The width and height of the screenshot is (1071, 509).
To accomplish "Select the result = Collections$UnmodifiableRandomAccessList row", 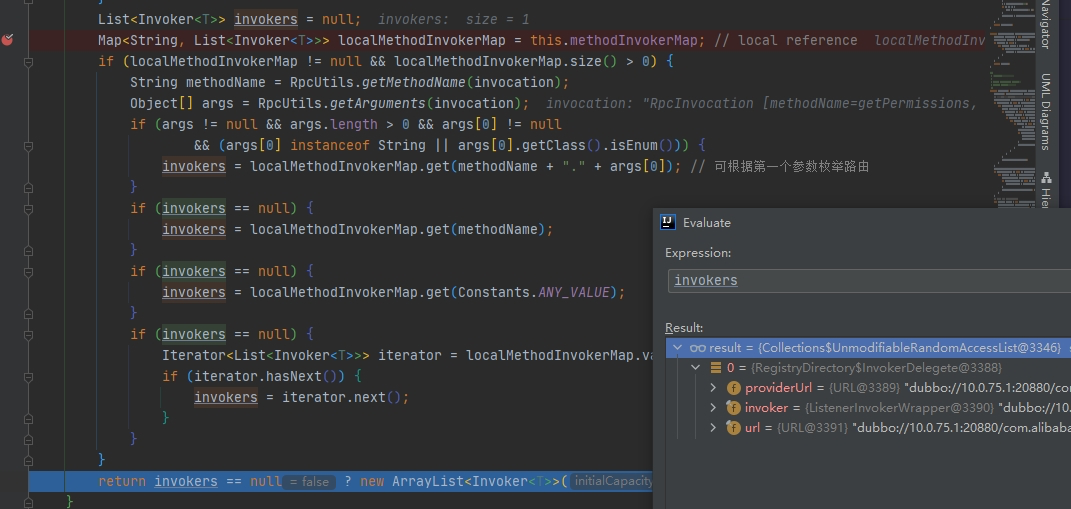I will tap(868, 348).
